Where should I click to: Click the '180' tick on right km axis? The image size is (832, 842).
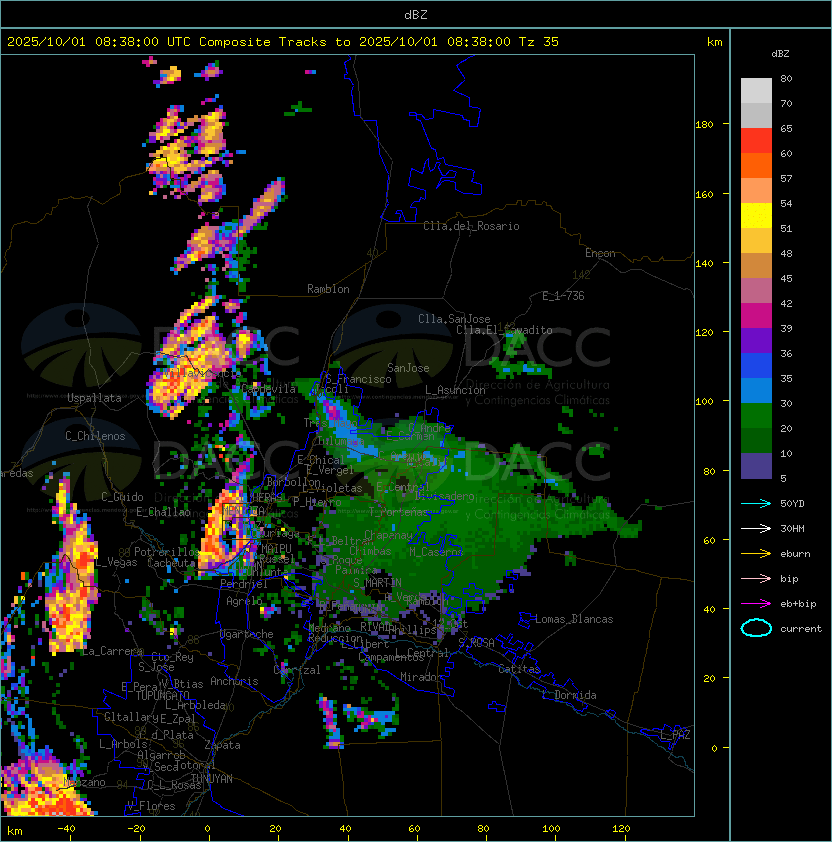point(704,125)
